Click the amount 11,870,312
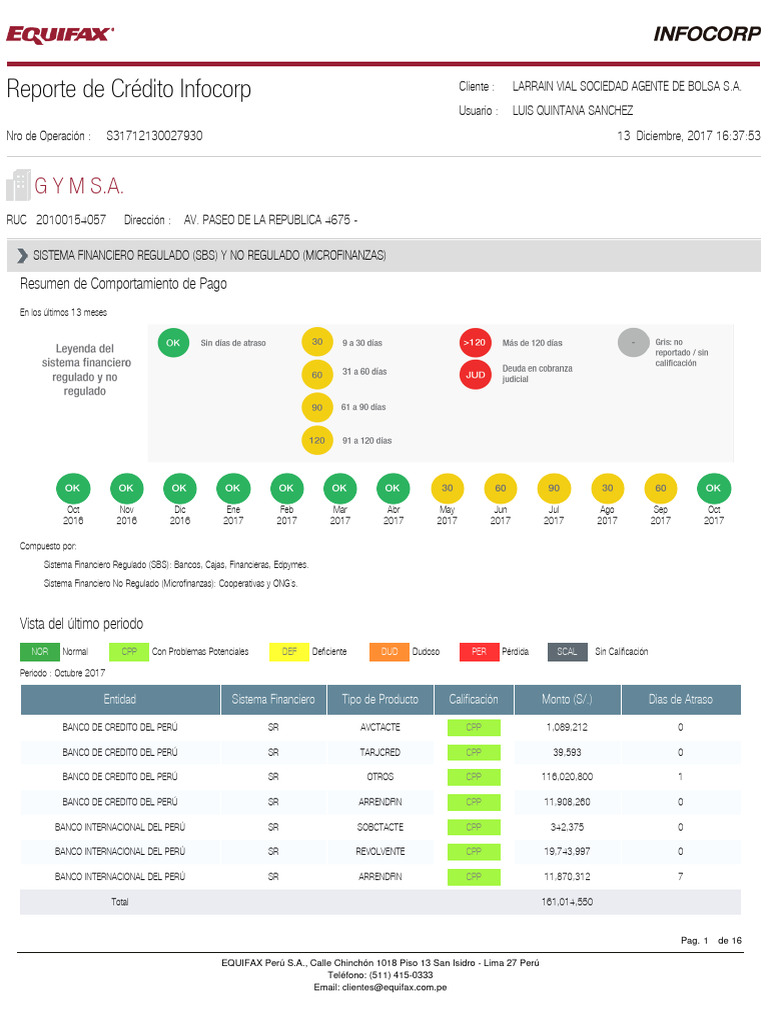 pyautogui.click(x=567, y=877)
